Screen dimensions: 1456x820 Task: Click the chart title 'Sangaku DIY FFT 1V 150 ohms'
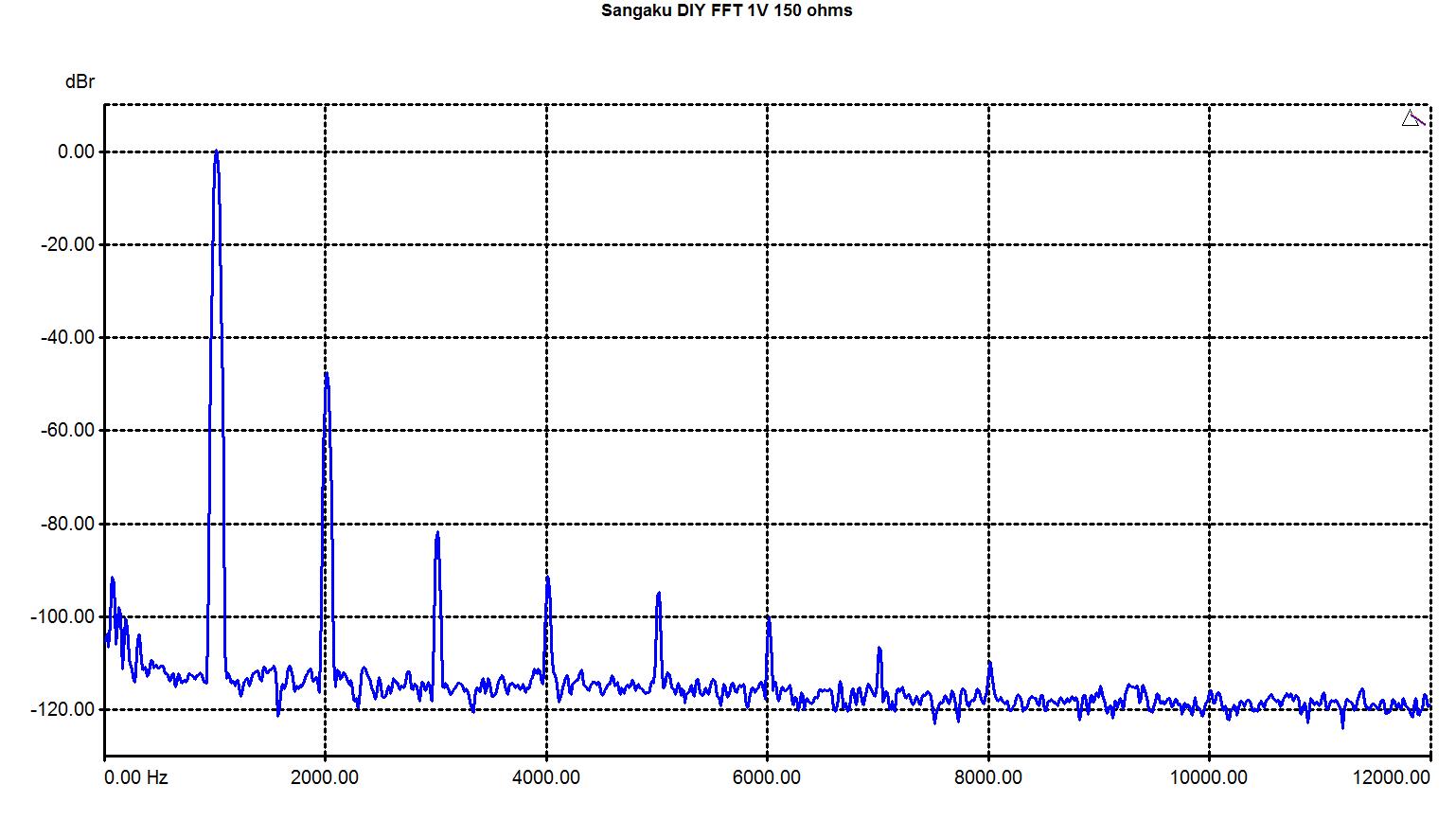[726, 10]
